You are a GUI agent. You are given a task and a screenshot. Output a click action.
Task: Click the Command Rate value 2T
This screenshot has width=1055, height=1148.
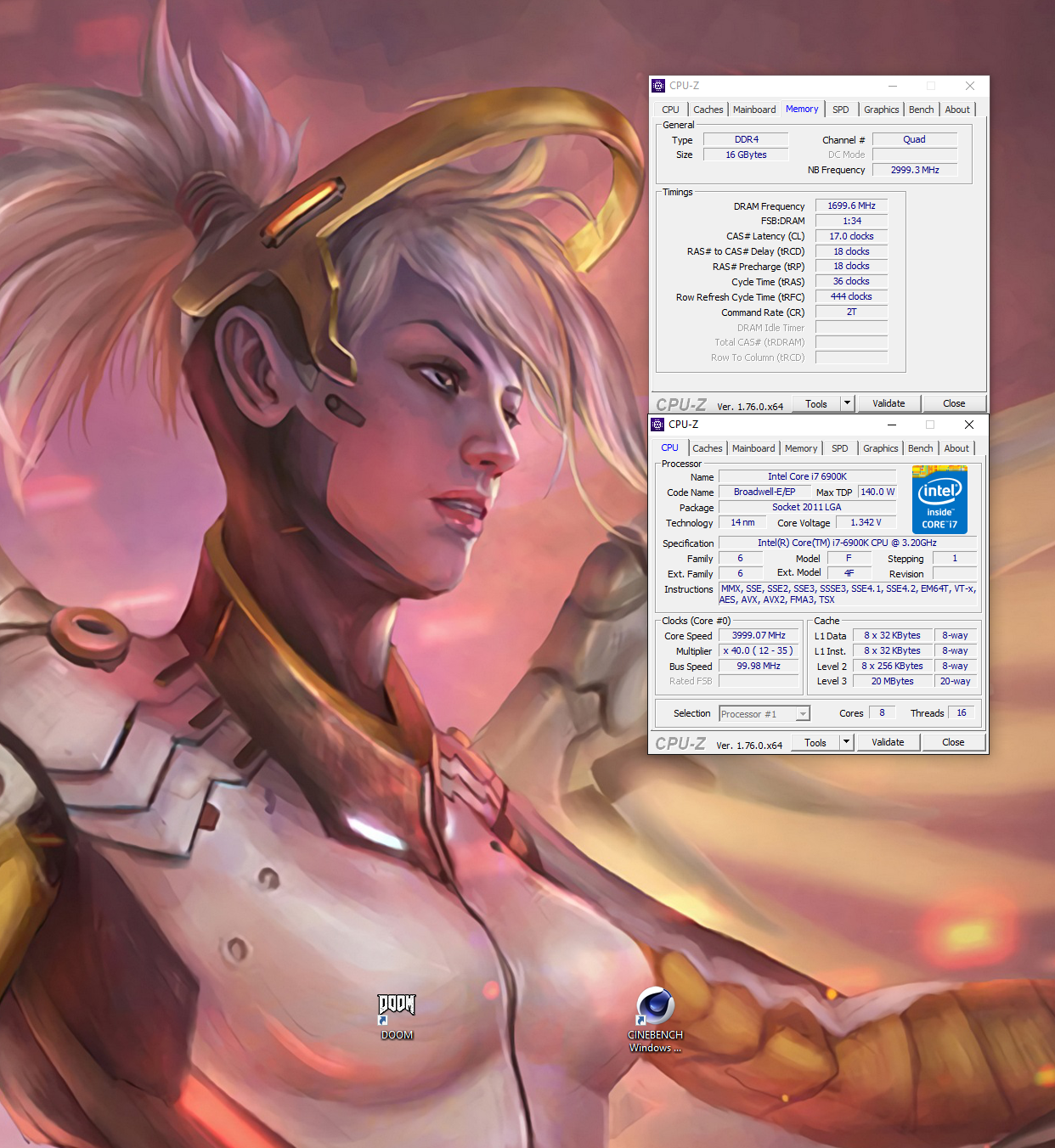851,312
